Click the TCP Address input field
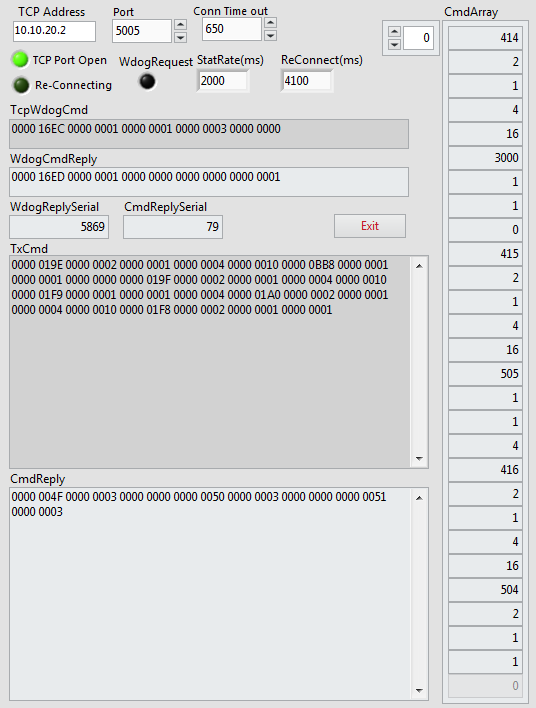Viewport: 536px width, 708px height. coord(54,31)
